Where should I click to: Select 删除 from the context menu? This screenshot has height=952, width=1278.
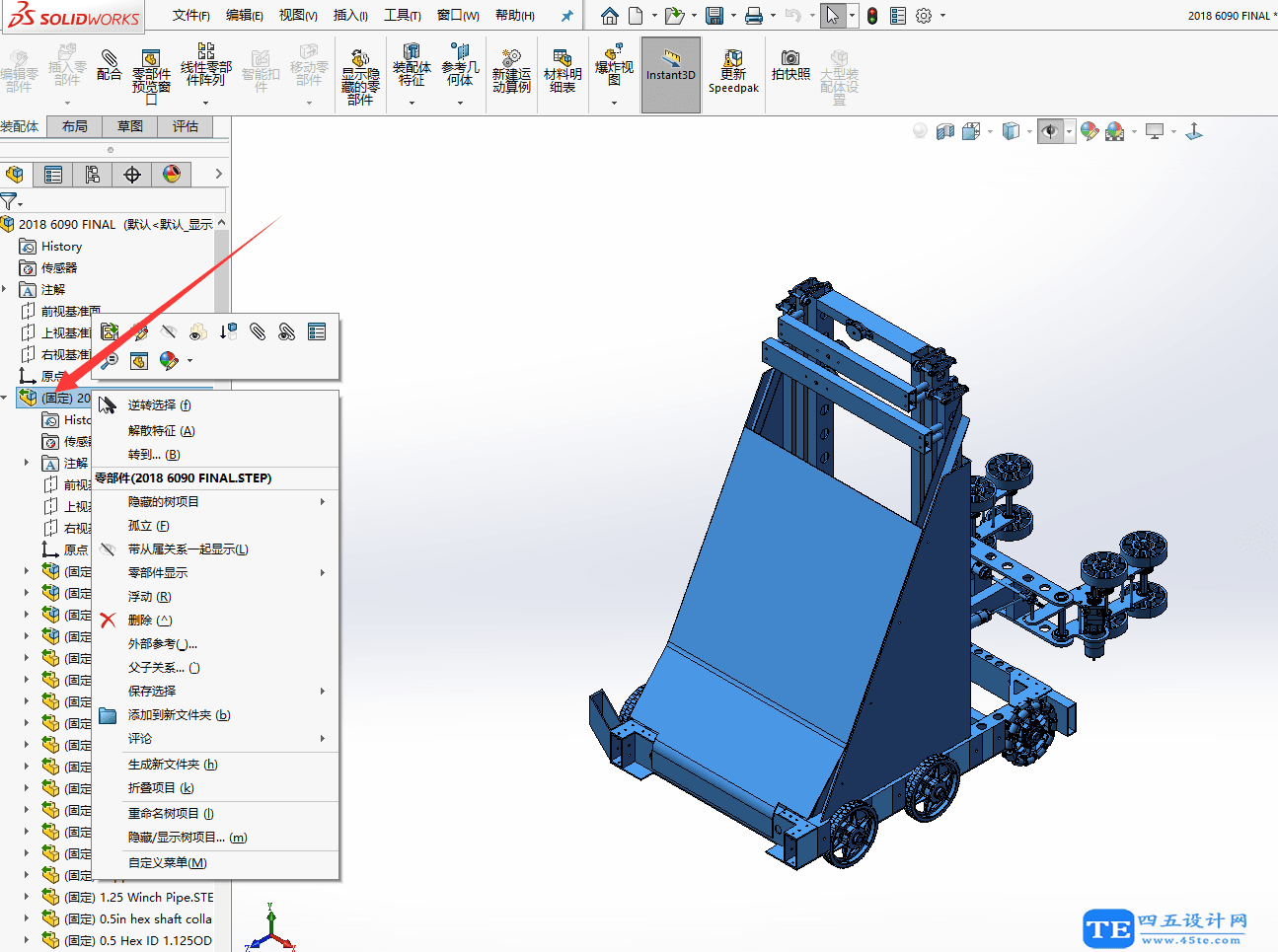tap(140, 621)
